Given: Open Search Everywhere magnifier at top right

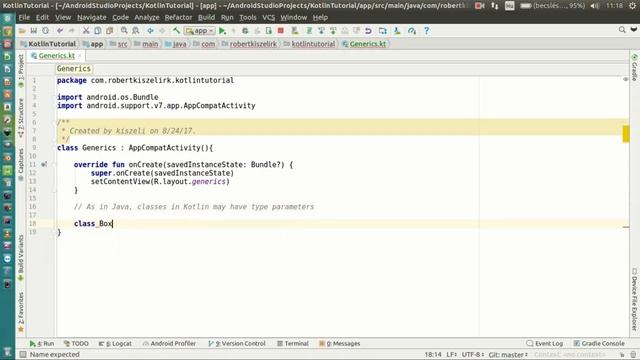Looking at the screenshot, I should (622, 30).
